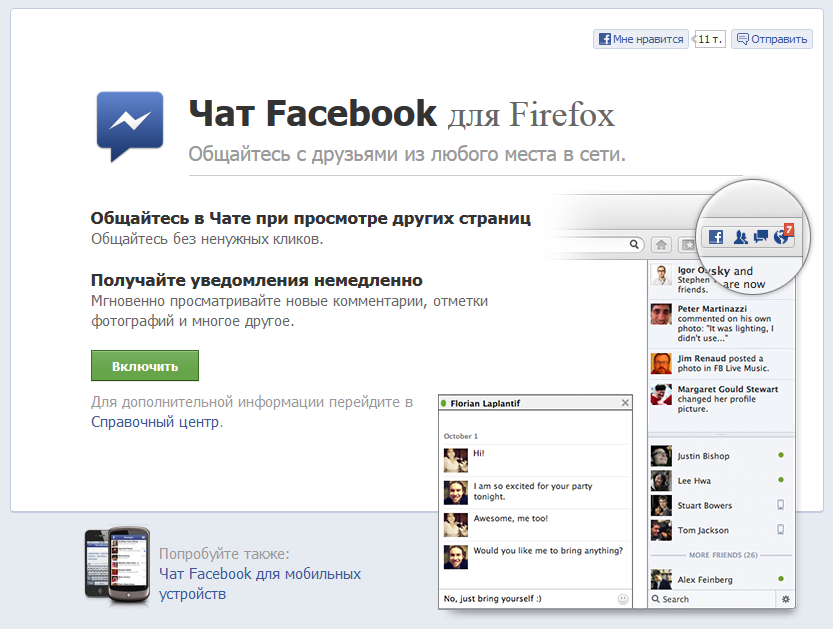
Task: Click Igor Ovsky's avatar in notifications
Action: point(661,275)
